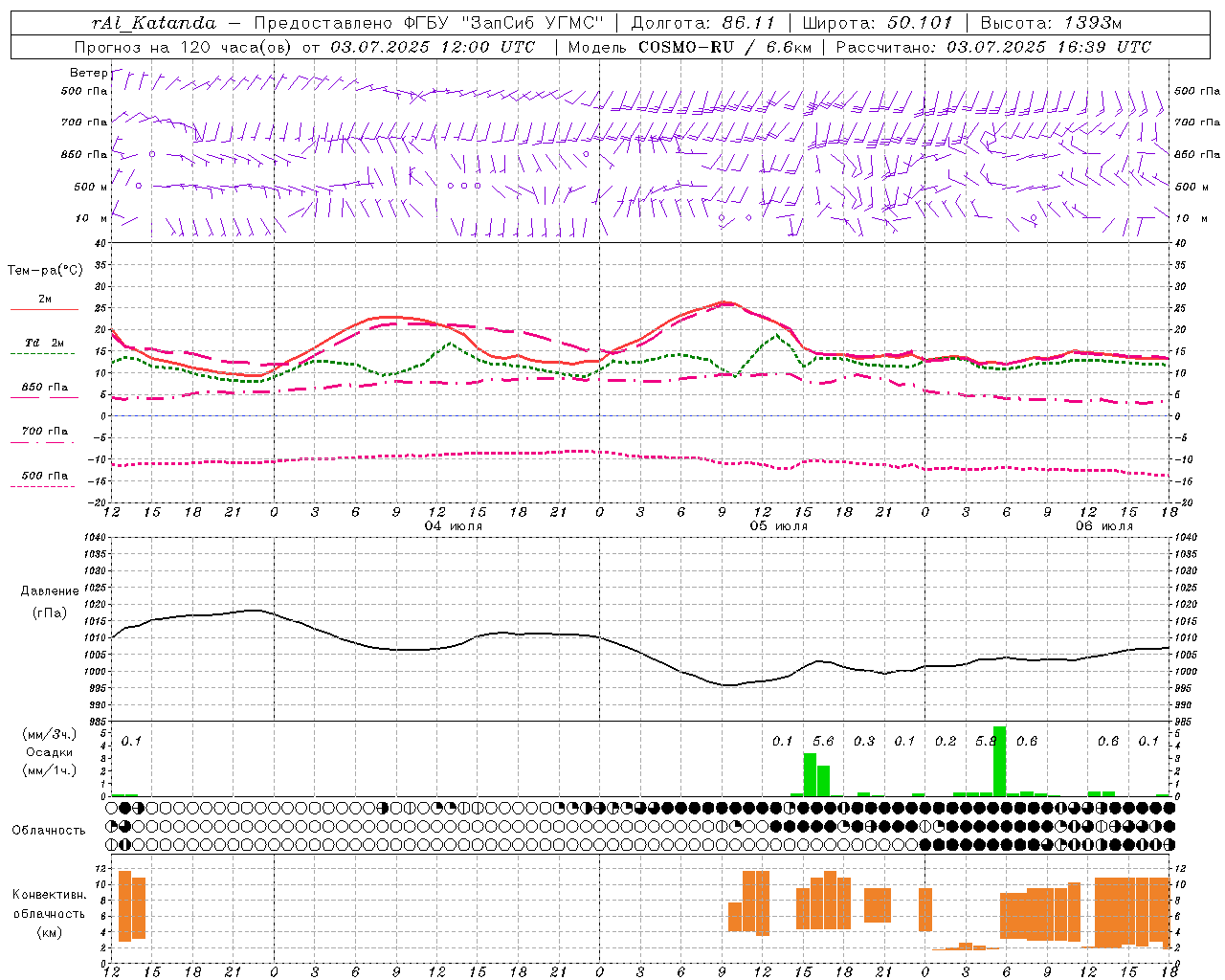
Task: Click the 06 июля date label
Action: [1103, 526]
